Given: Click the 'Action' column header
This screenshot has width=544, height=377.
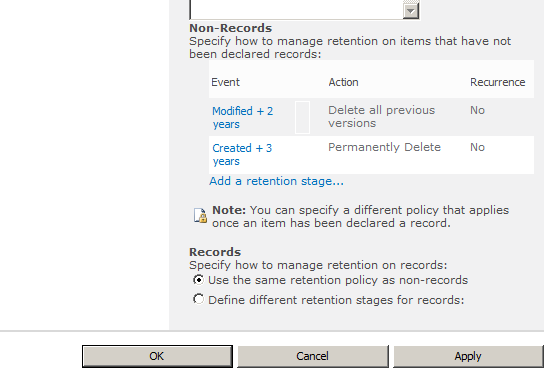Looking at the screenshot, I should (x=343, y=82).
